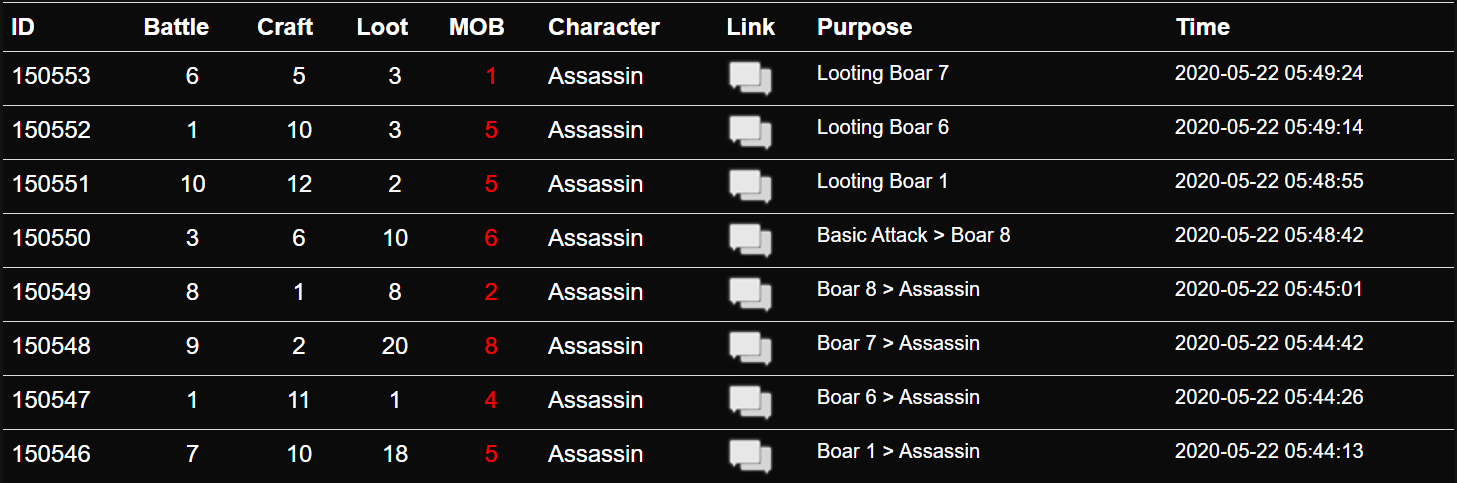Open chat link icon for Looting Boar 6
The height and width of the screenshot is (483, 1457).
pos(750,132)
